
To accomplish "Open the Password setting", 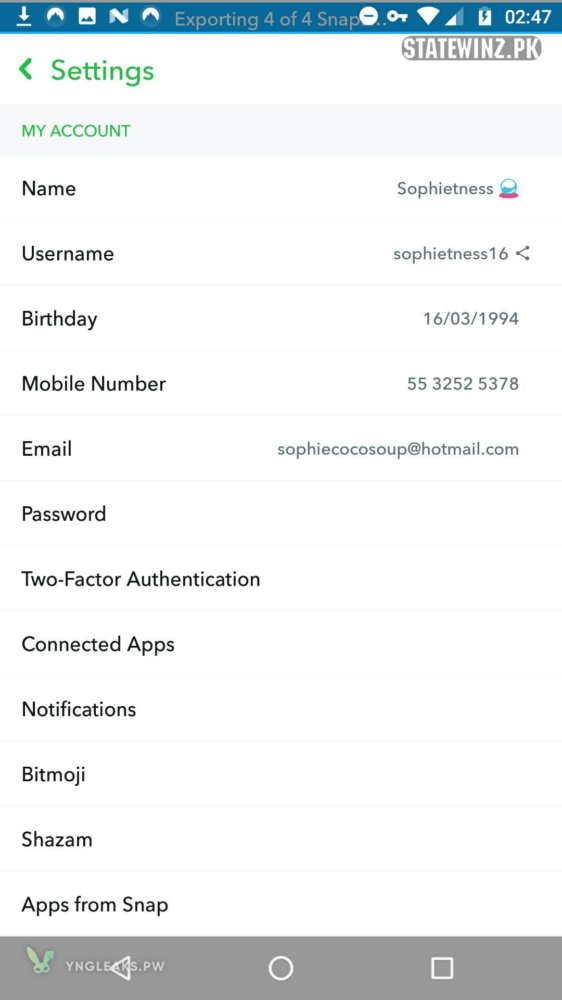I will [281, 513].
